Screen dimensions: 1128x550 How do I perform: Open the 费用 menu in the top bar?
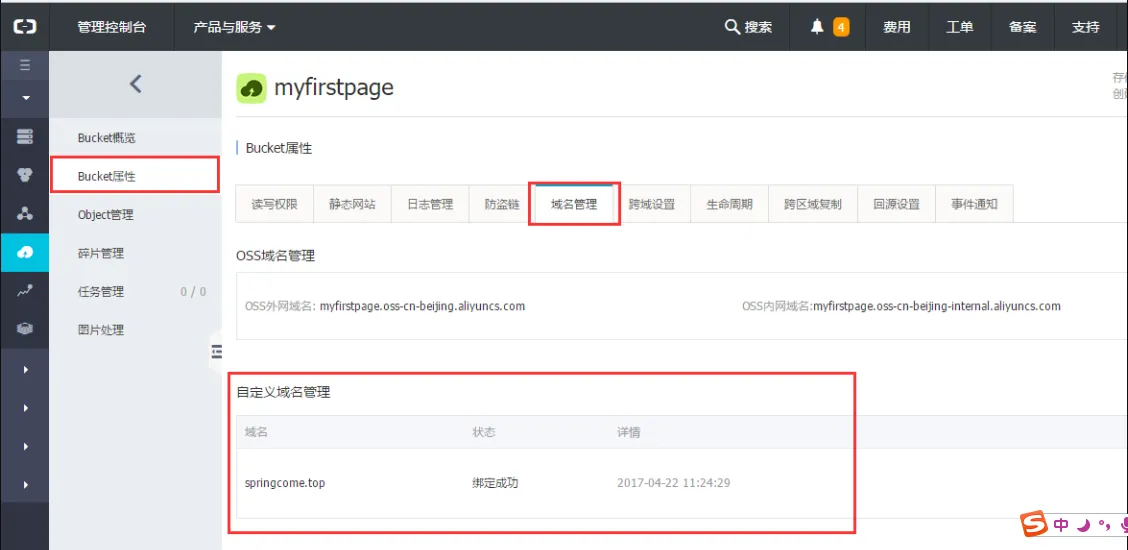click(x=897, y=27)
